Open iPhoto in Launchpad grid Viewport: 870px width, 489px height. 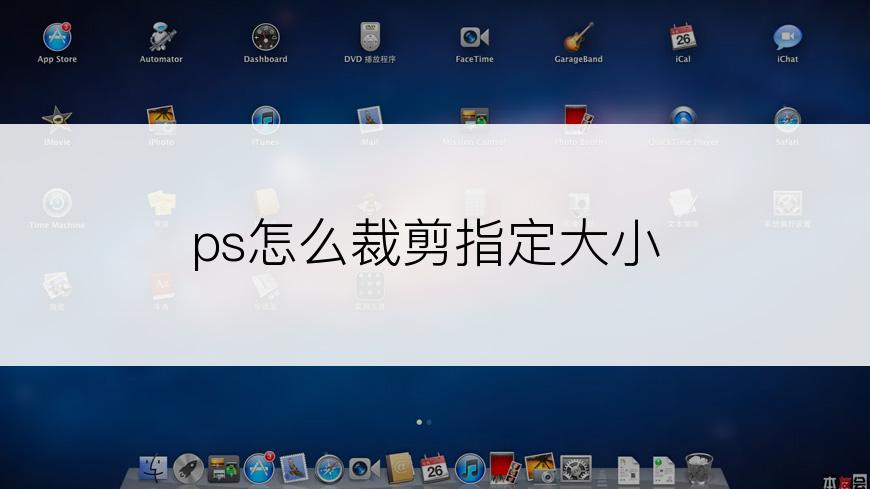coord(161,119)
